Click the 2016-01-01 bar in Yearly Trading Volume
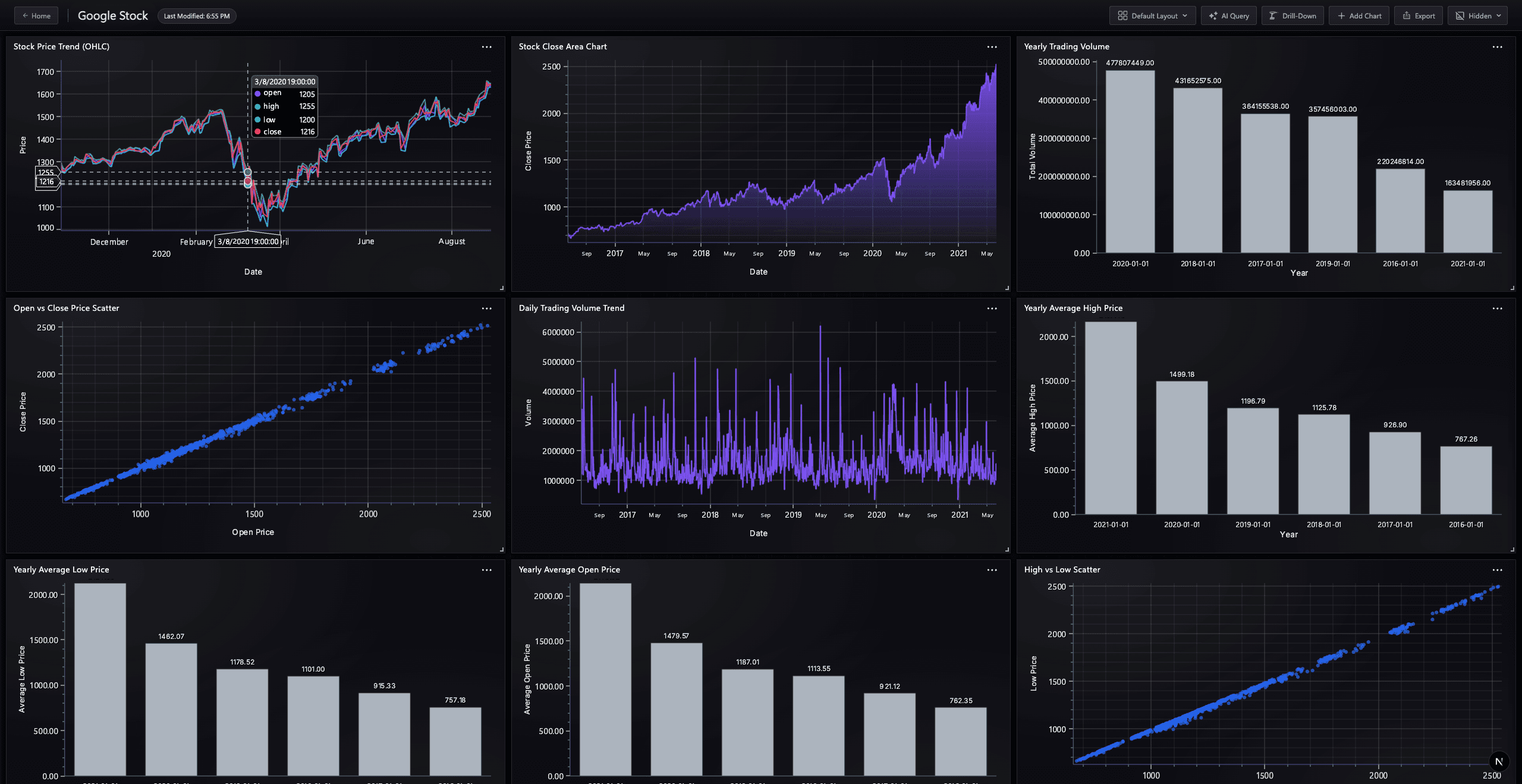The width and height of the screenshot is (1522, 784). 1400,211
